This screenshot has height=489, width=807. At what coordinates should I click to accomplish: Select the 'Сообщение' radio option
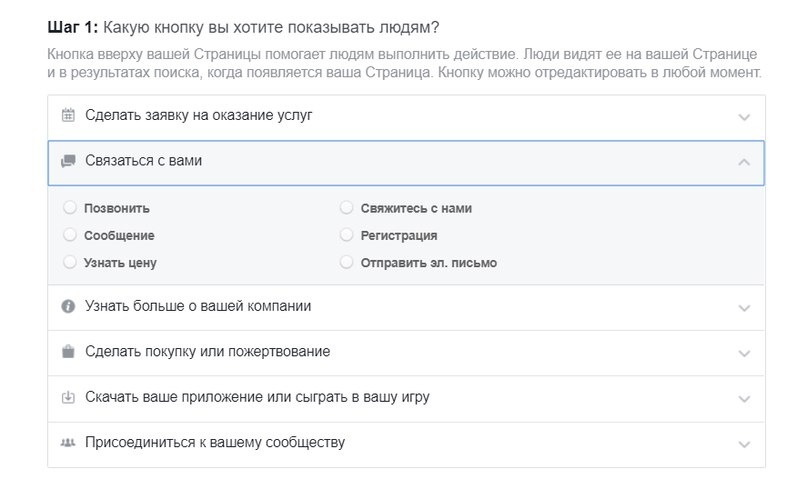[69, 235]
